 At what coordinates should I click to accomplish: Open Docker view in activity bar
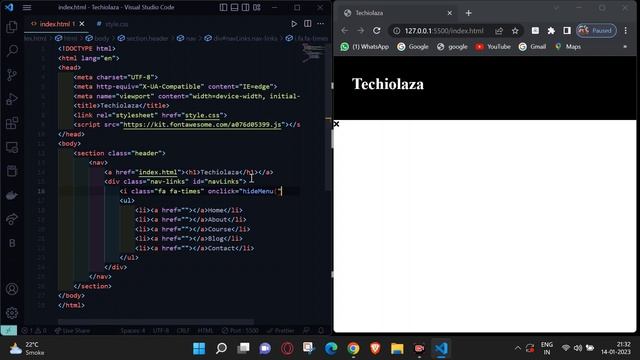(x=12, y=196)
